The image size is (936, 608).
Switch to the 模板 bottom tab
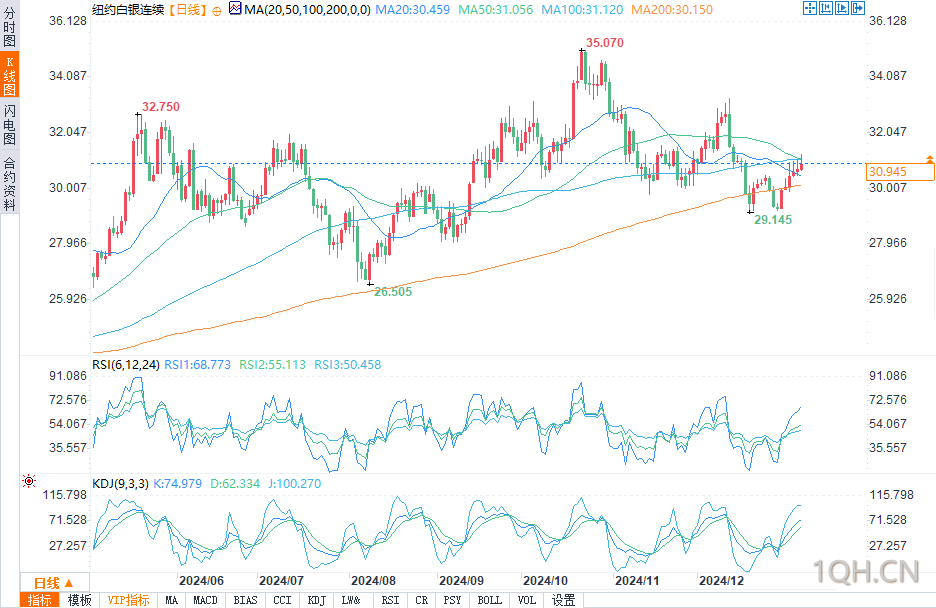[x=79, y=600]
